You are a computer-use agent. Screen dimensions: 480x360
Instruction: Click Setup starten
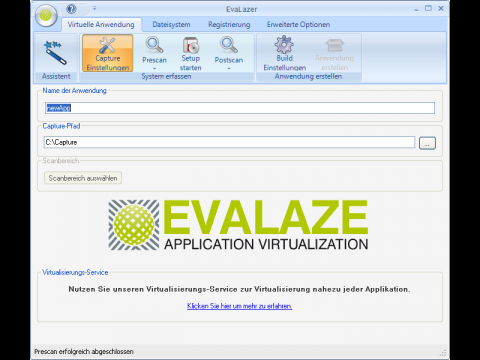click(x=191, y=53)
